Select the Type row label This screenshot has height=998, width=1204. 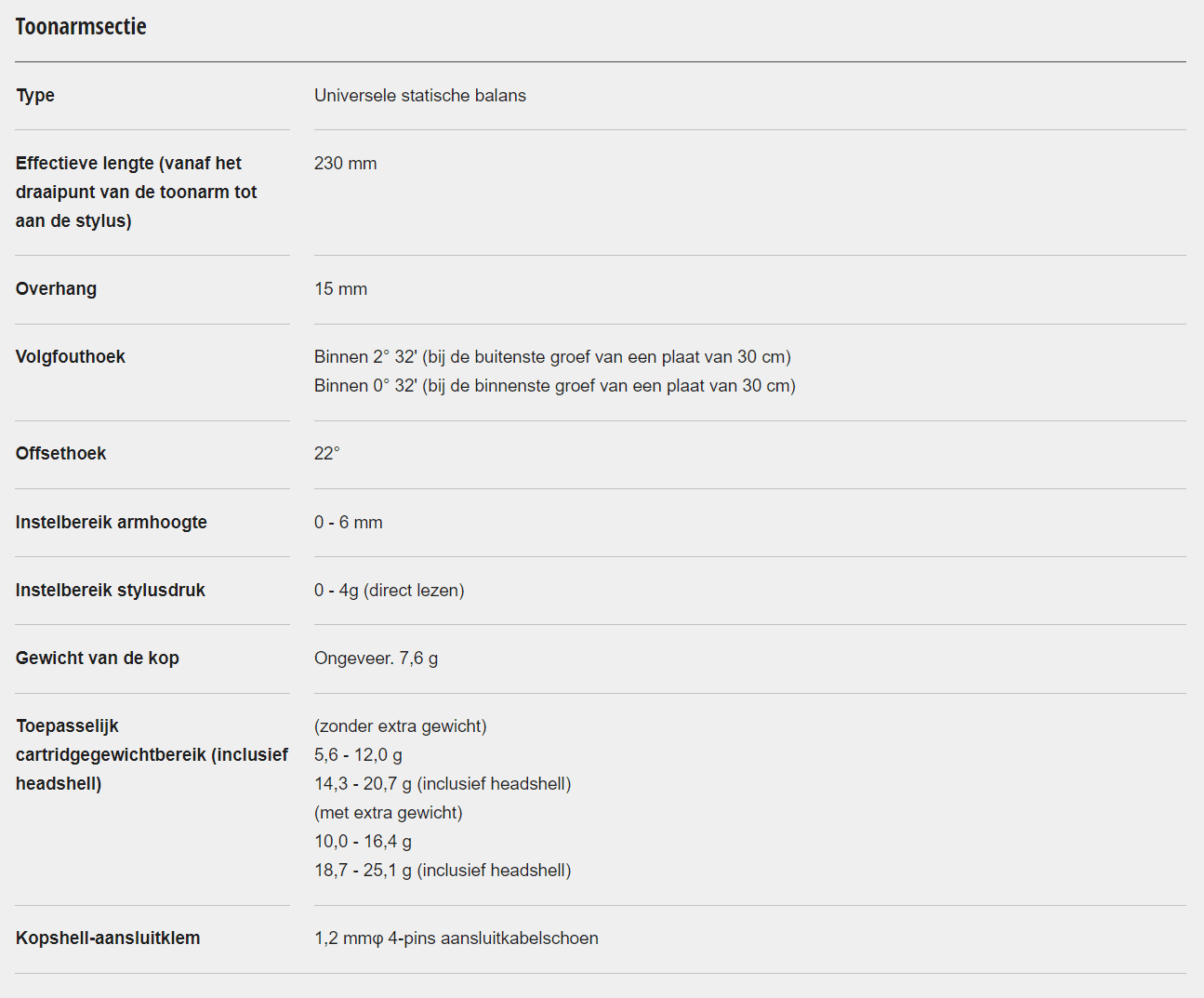tap(35, 95)
